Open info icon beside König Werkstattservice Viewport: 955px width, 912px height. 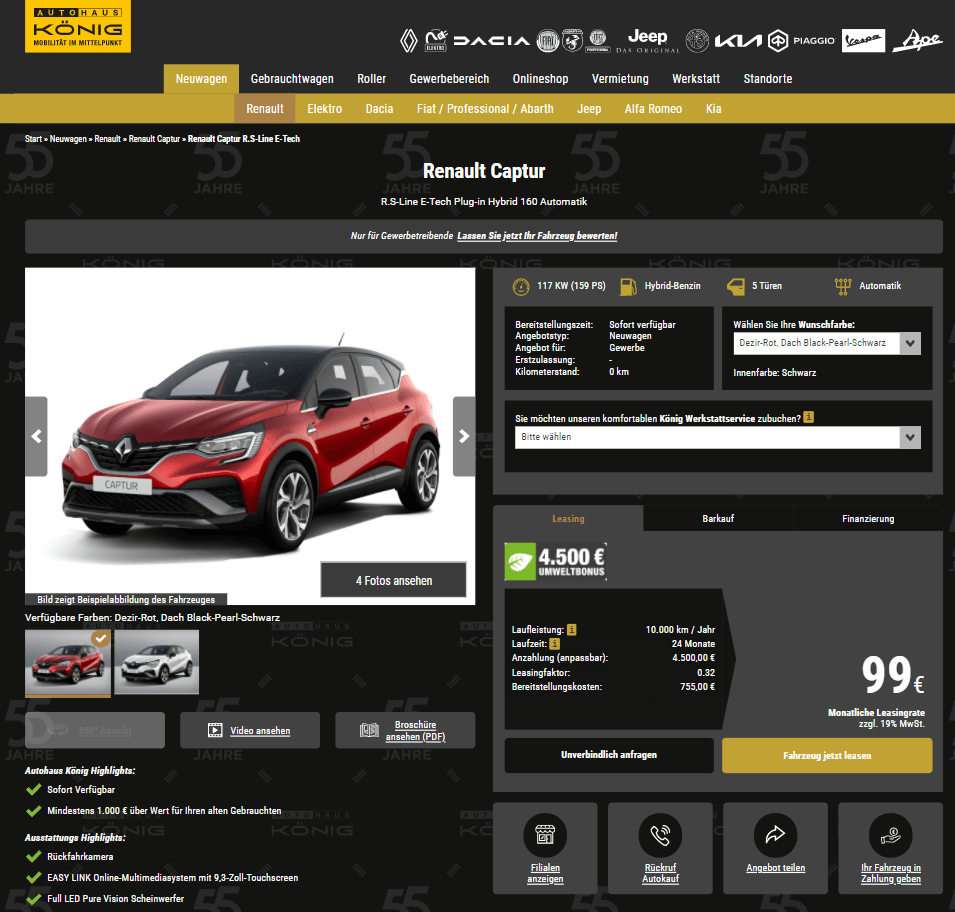tap(809, 417)
